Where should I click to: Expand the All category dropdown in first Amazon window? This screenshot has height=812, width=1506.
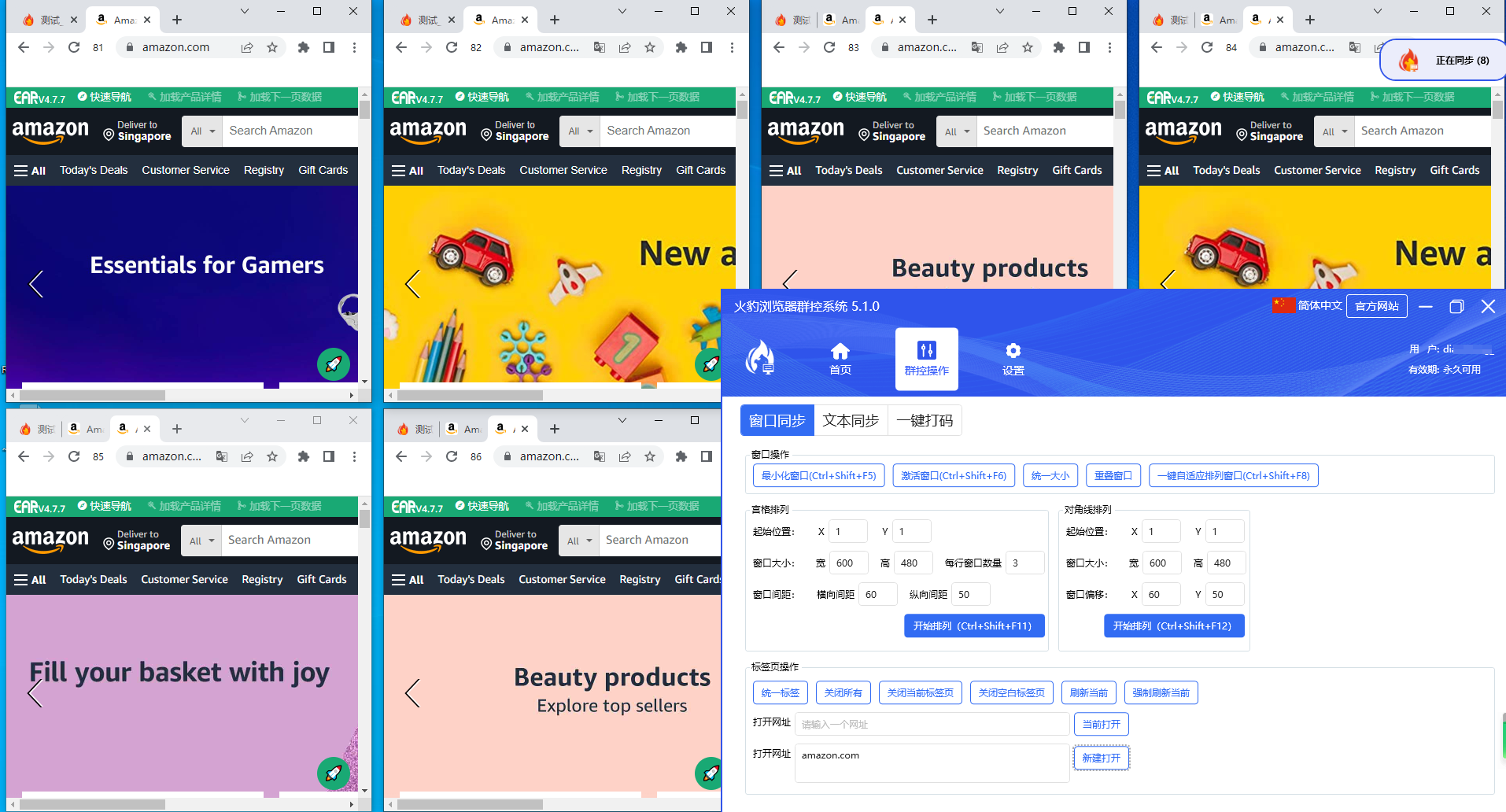click(202, 131)
